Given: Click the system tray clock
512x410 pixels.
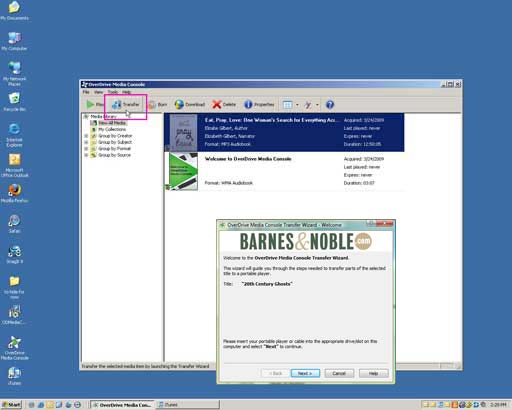Looking at the screenshot, I should coord(499,405).
